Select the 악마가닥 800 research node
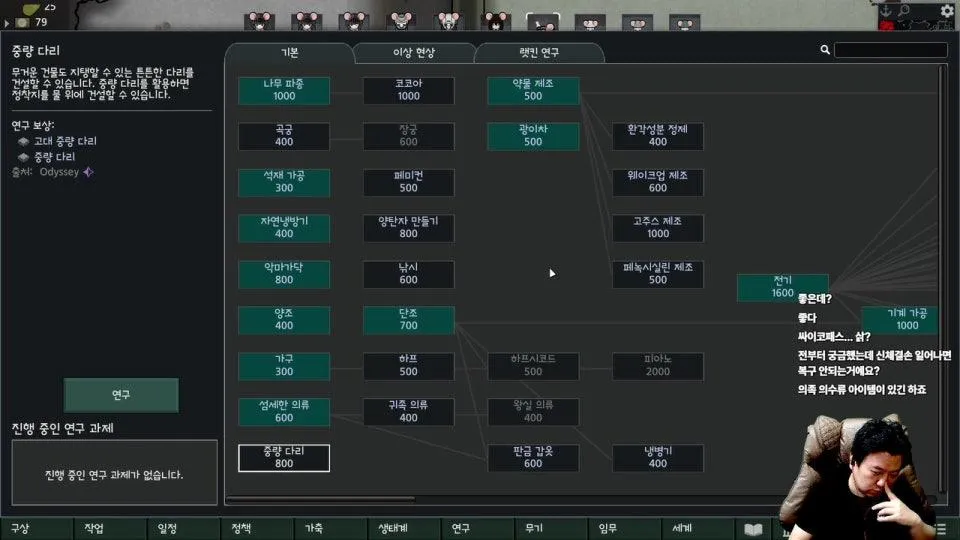The image size is (960, 540). point(284,274)
